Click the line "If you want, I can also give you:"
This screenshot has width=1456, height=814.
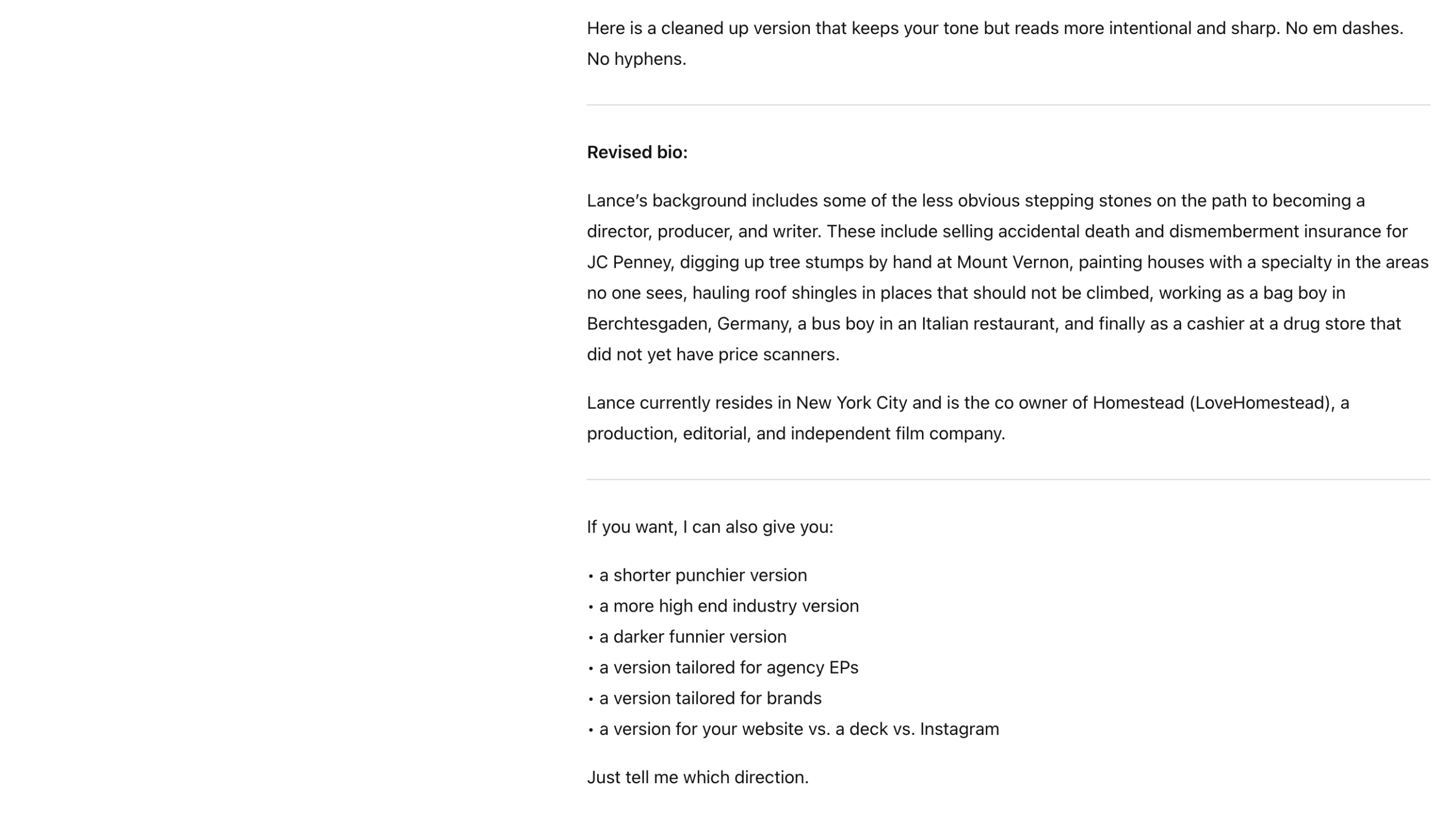pyautogui.click(x=710, y=527)
